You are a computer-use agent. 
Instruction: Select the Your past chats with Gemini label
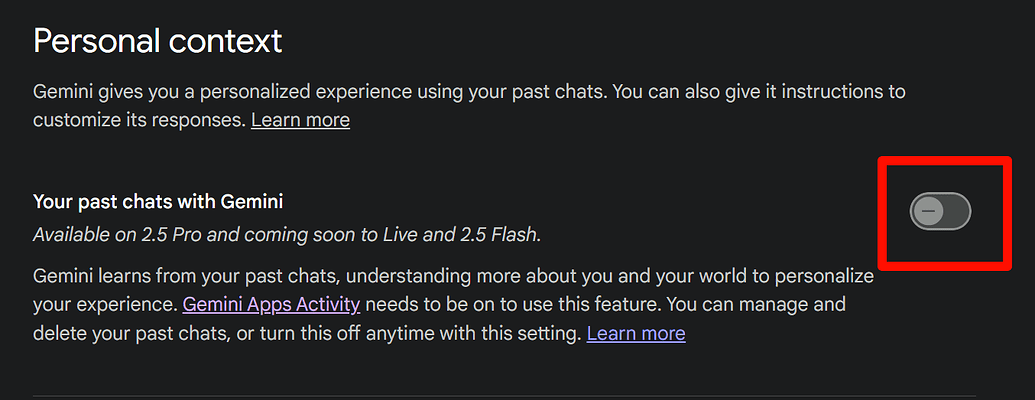(158, 201)
